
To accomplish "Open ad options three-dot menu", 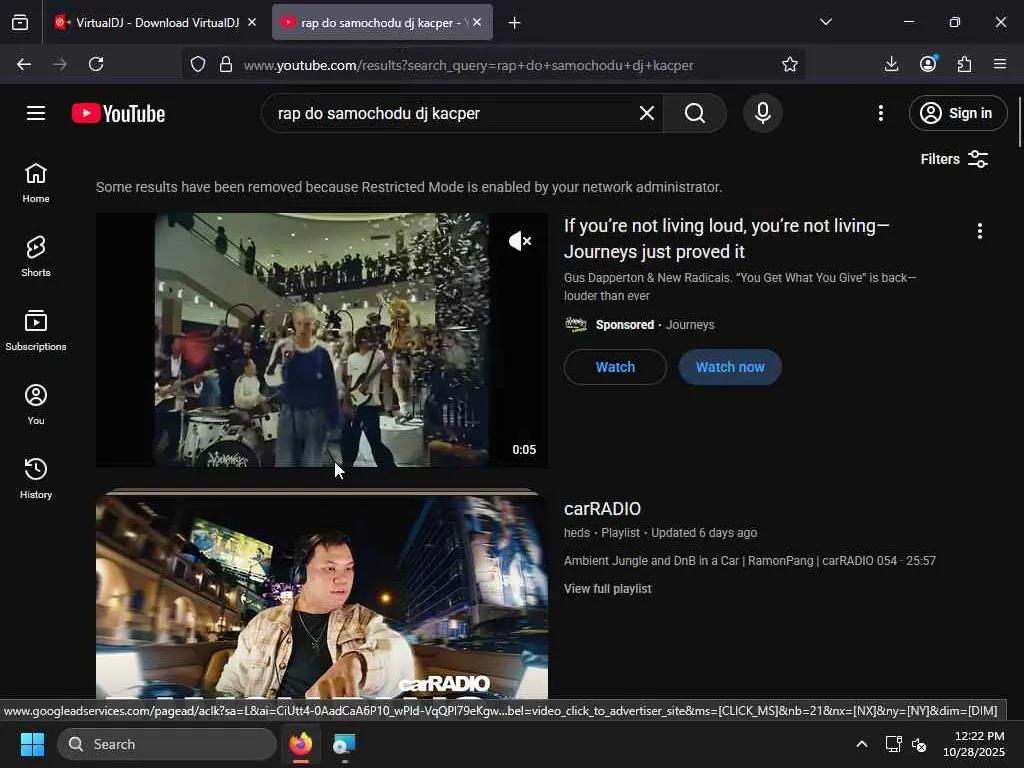I will pos(980,231).
